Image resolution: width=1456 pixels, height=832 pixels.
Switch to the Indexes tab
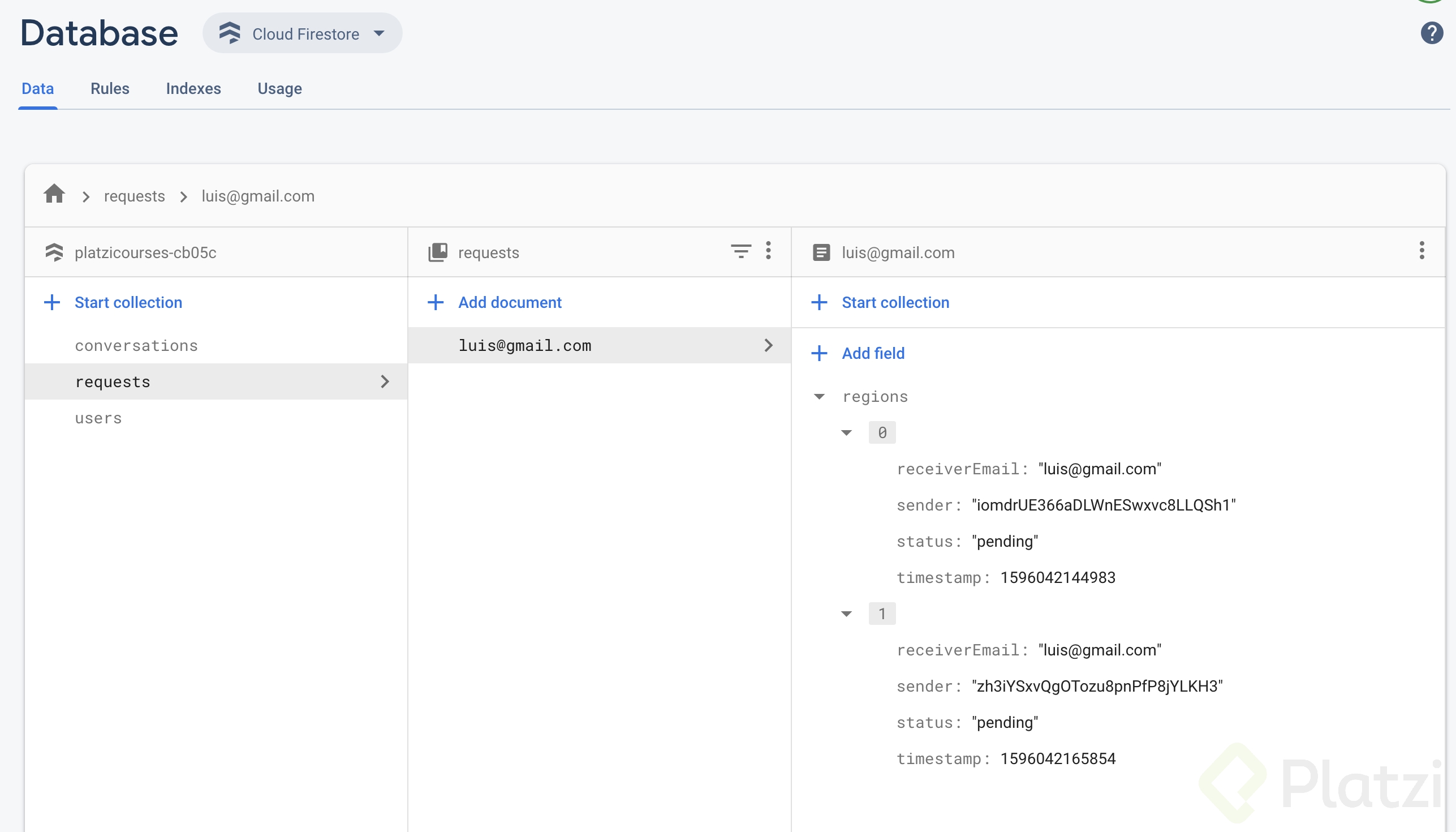click(x=193, y=88)
